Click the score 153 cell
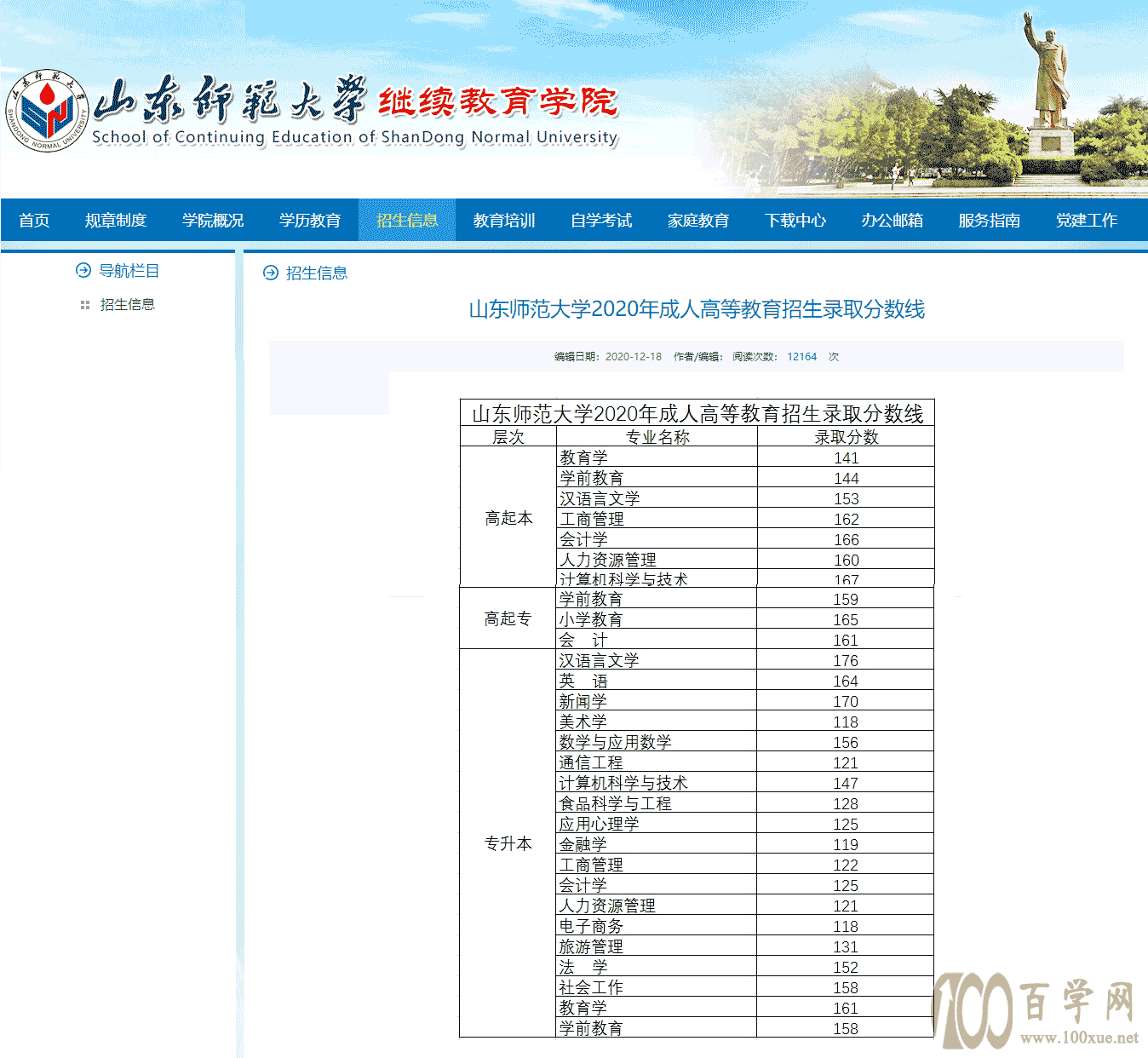This screenshot has height=1058, width=1148. pos(847,498)
